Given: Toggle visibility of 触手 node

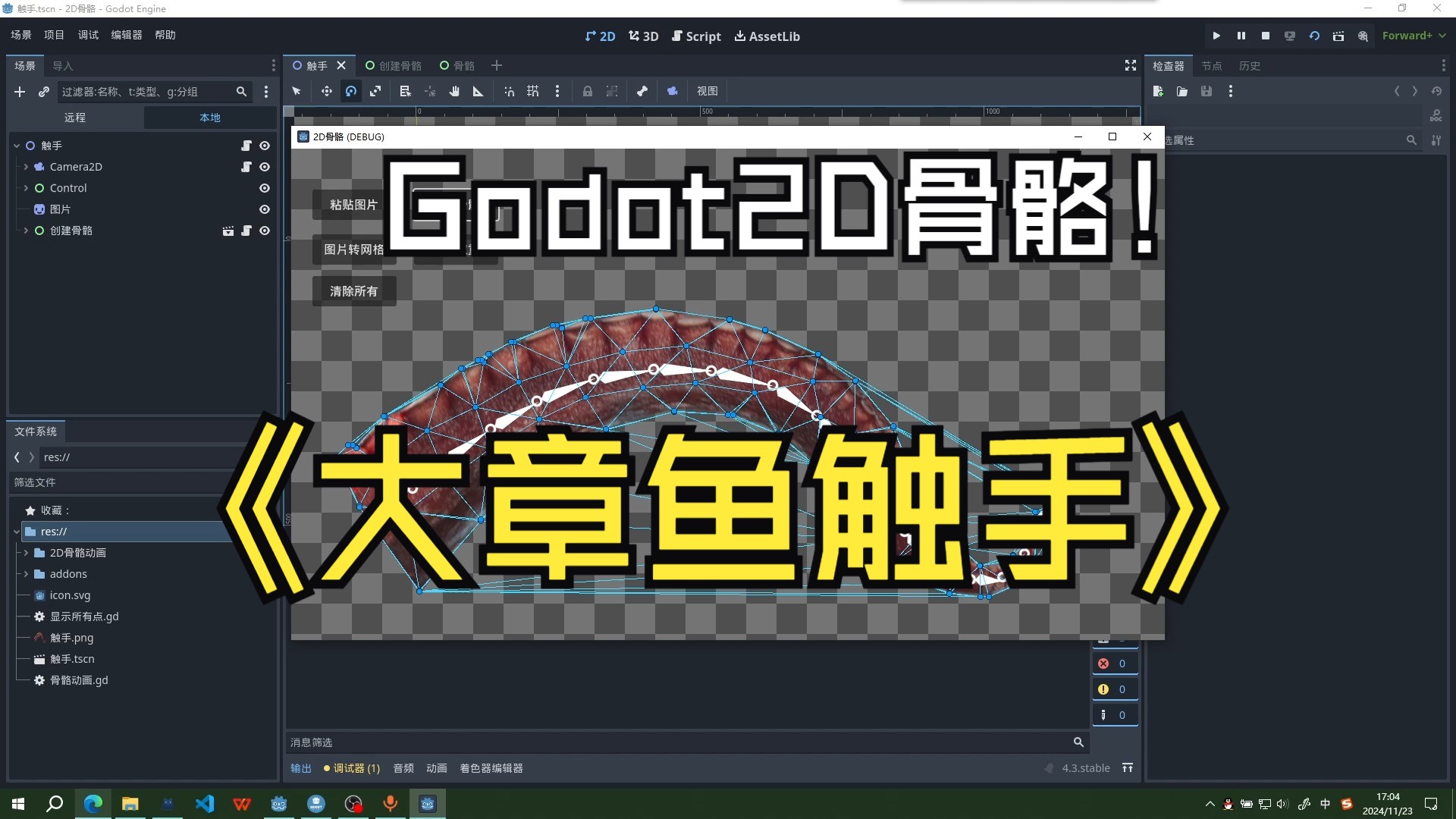Looking at the screenshot, I should [265, 146].
